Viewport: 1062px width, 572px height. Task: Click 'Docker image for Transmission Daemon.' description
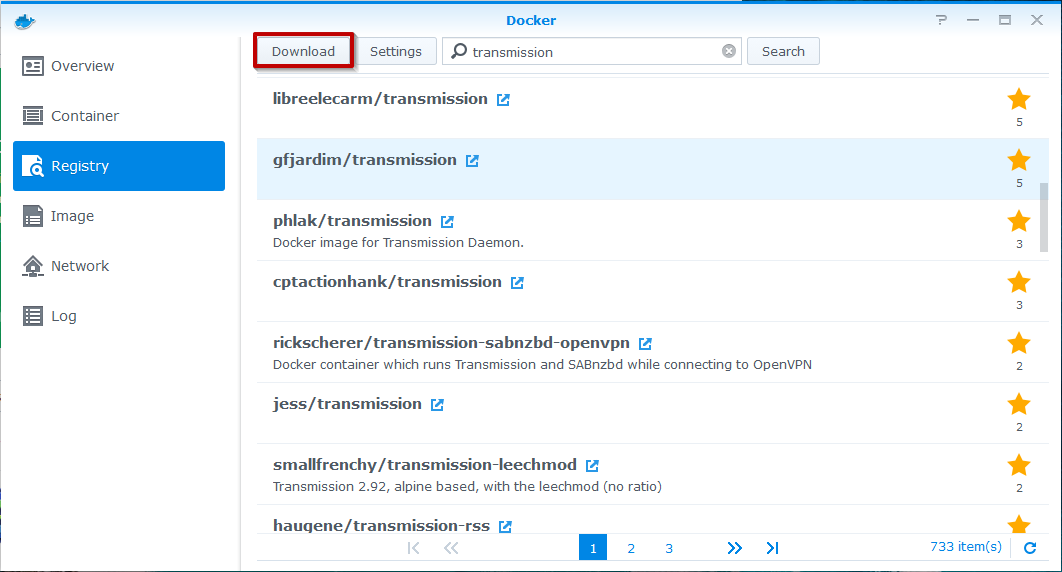(x=398, y=242)
